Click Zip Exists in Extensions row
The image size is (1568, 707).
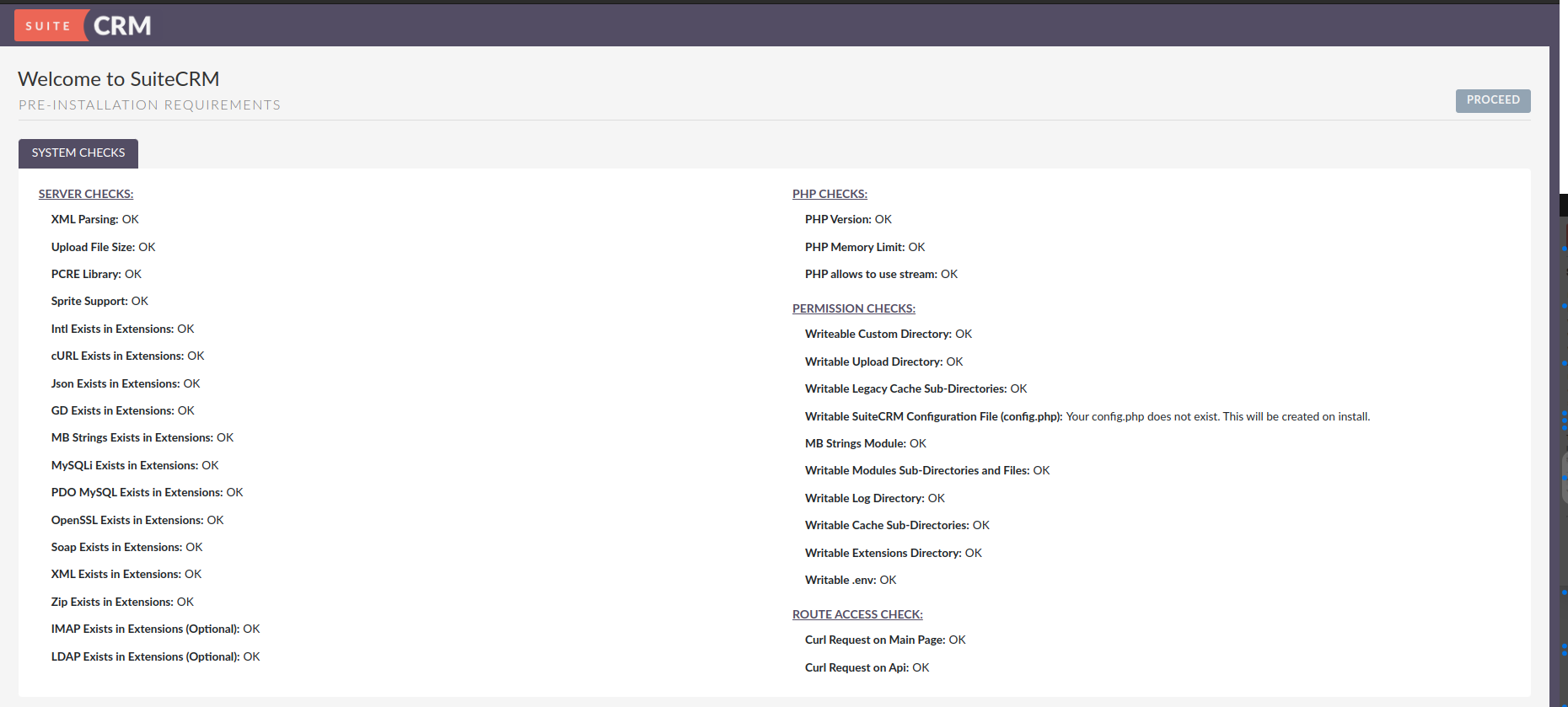coord(122,602)
